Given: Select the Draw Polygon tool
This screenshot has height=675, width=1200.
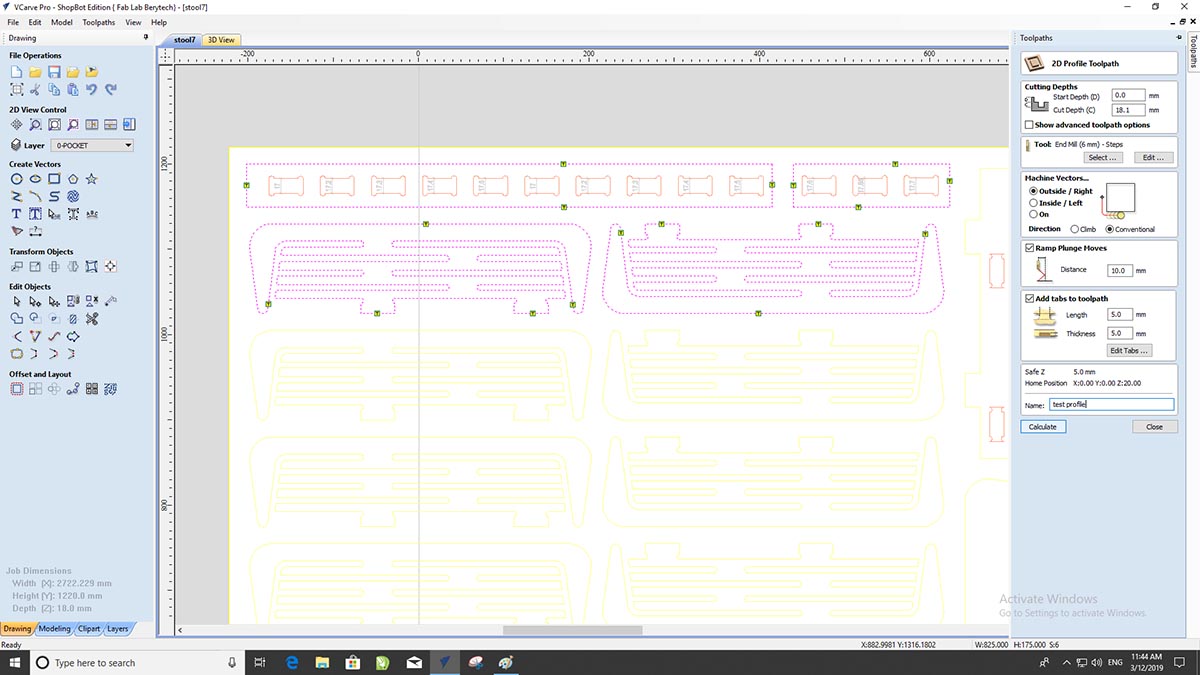Looking at the screenshot, I should coord(73,179).
